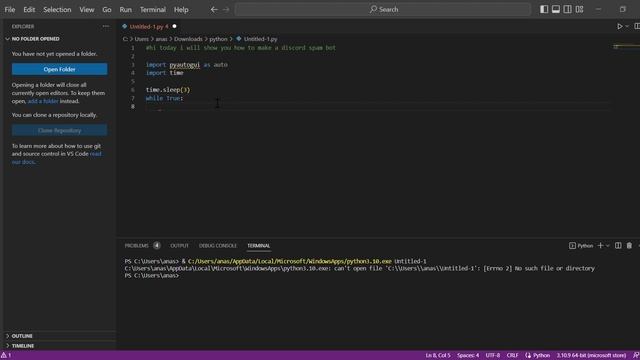Toggle primary side bar layout icon
This screenshot has width=640, height=360.
pyautogui.click(x=544, y=9)
